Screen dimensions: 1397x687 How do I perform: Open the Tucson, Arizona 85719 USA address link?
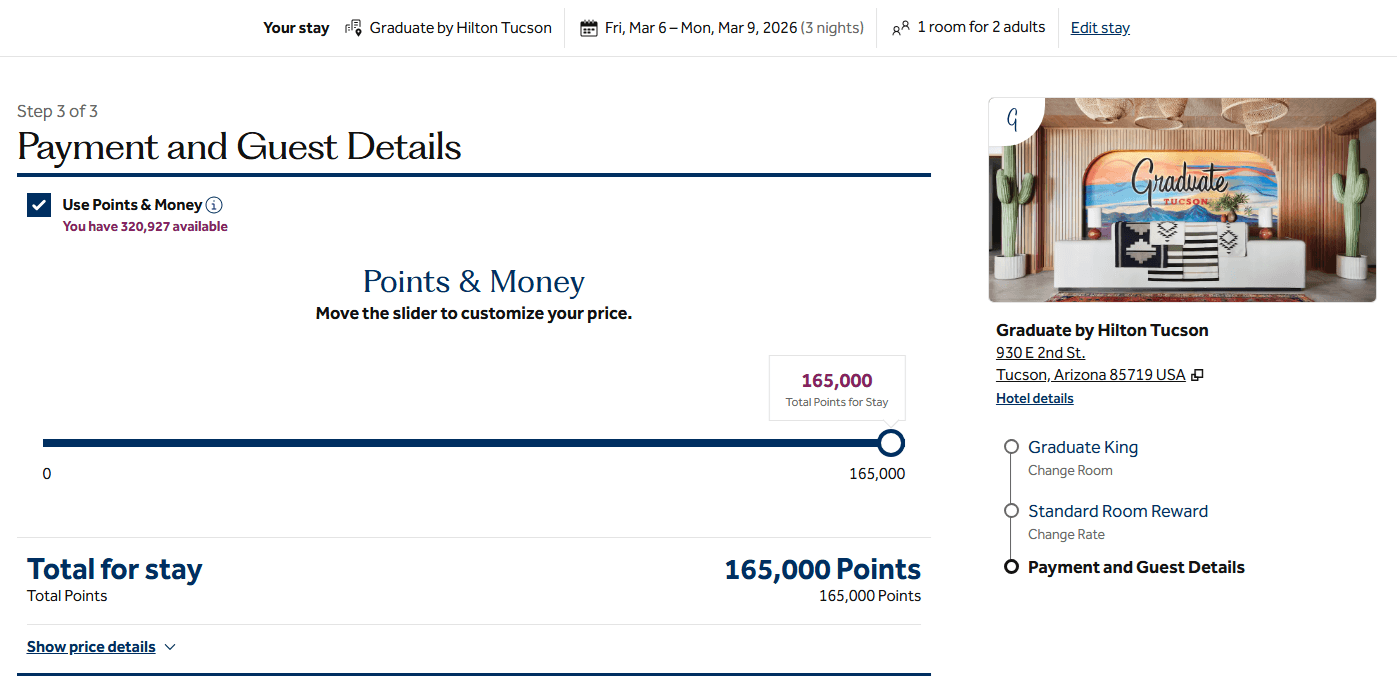point(1090,375)
